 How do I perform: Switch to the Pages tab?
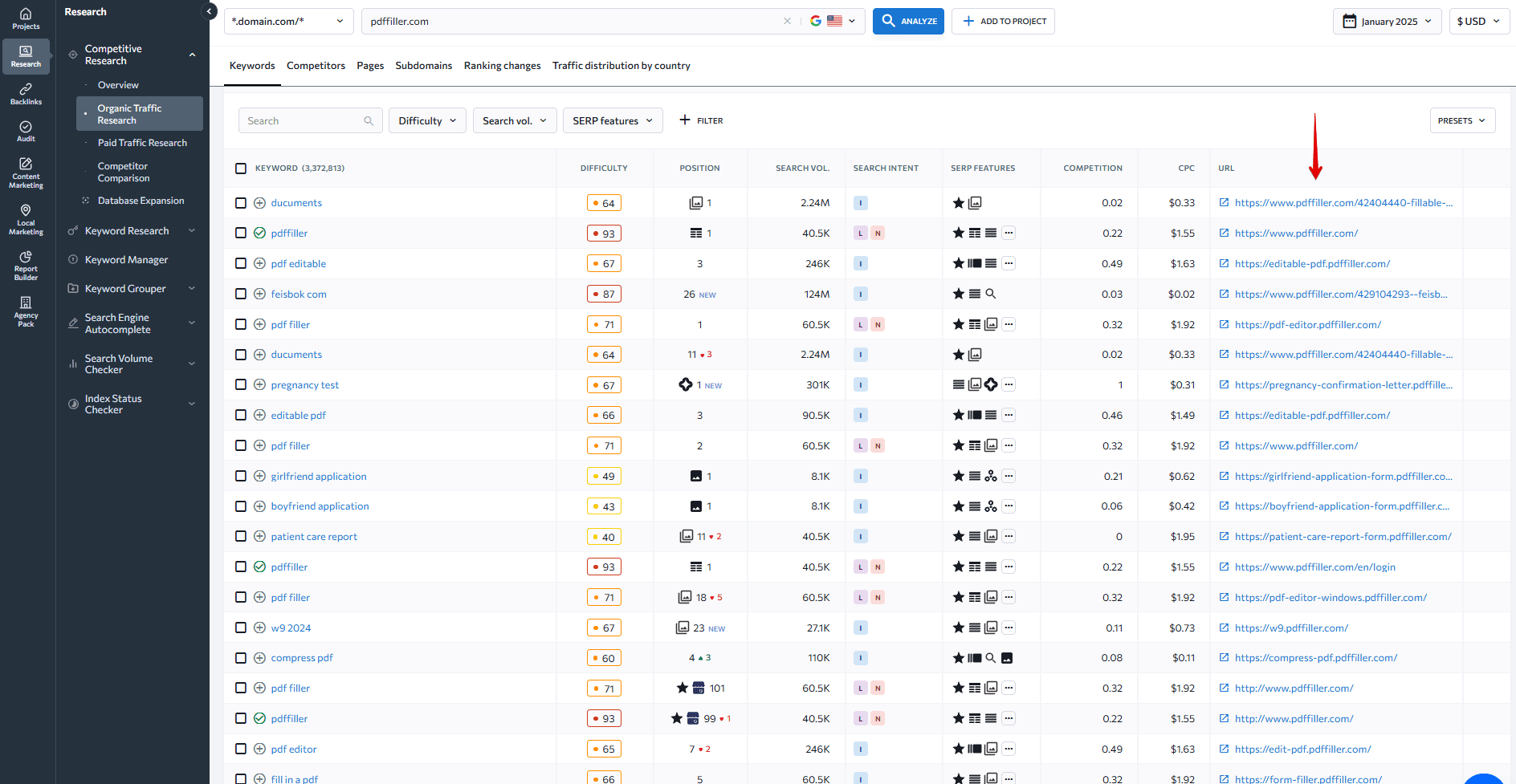pos(370,66)
